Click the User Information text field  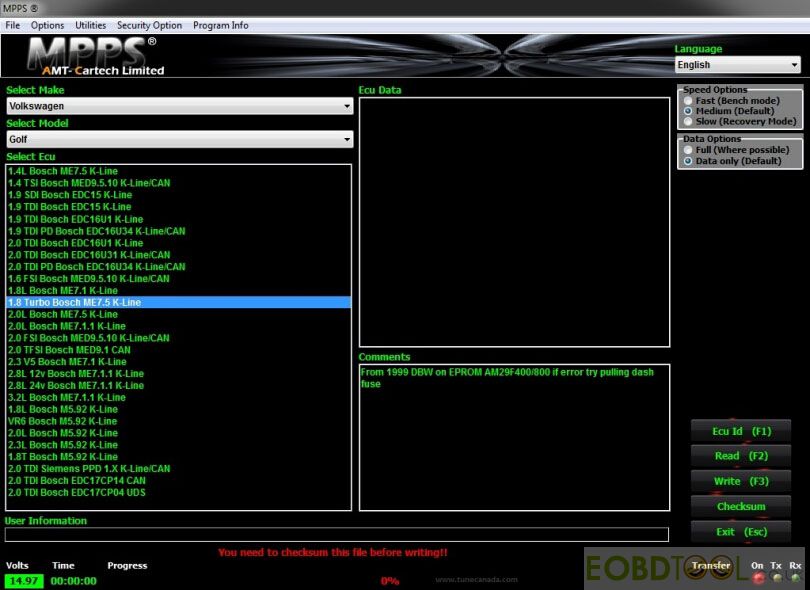coord(336,535)
